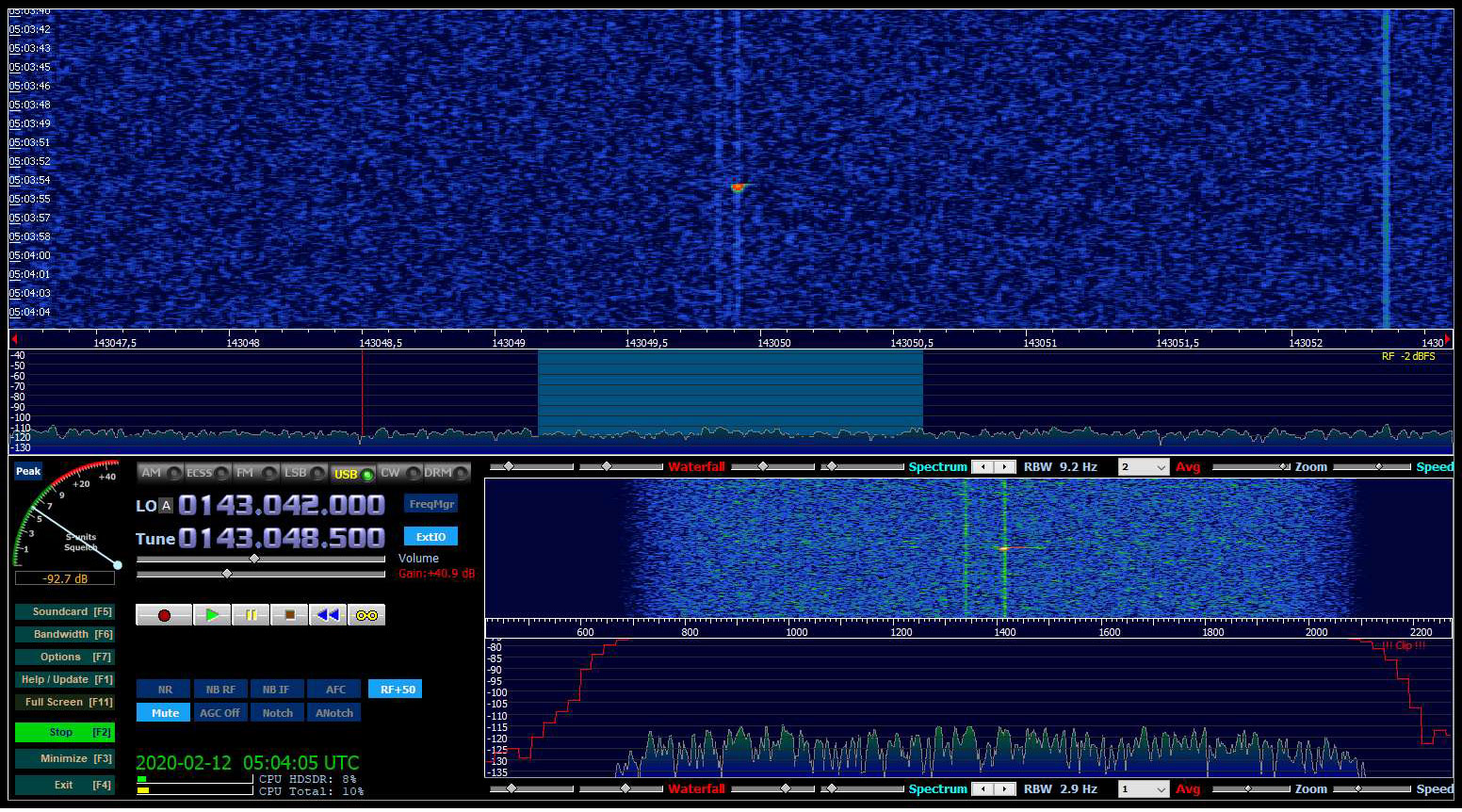The height and width of the screenshot is (812, 1462).
Task: Select AM demodulation mode
Action: click(x=160, y=473)
